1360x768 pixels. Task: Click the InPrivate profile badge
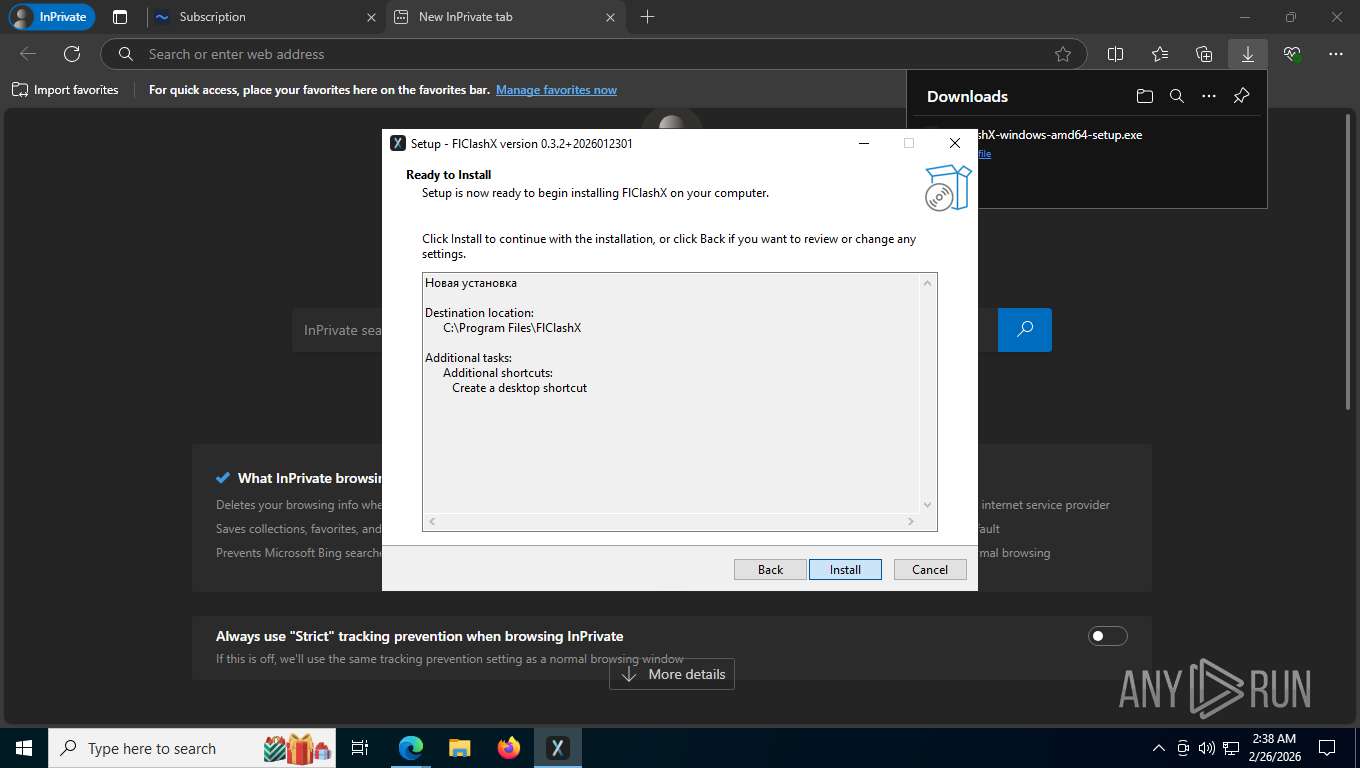pos(51,17)
